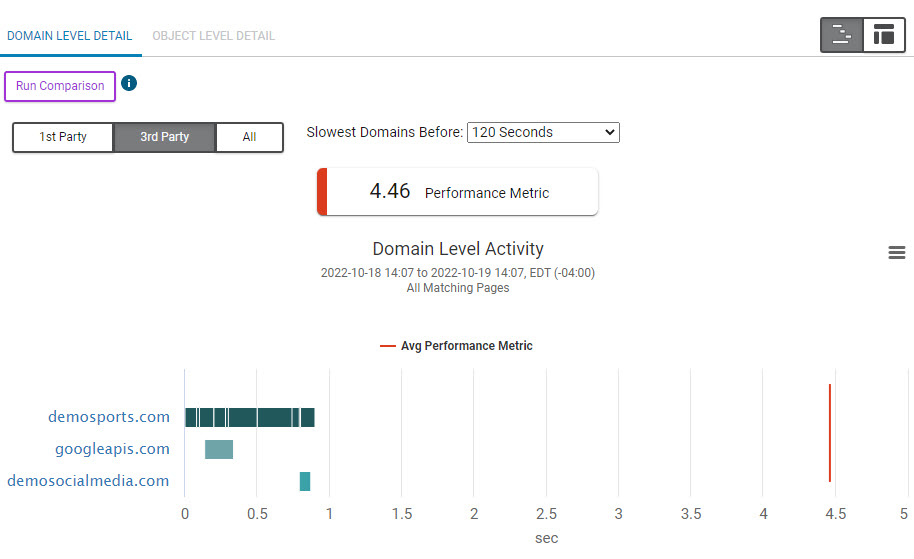Select the 1st Party filter

pyautogui.click(x=63, y=137)
